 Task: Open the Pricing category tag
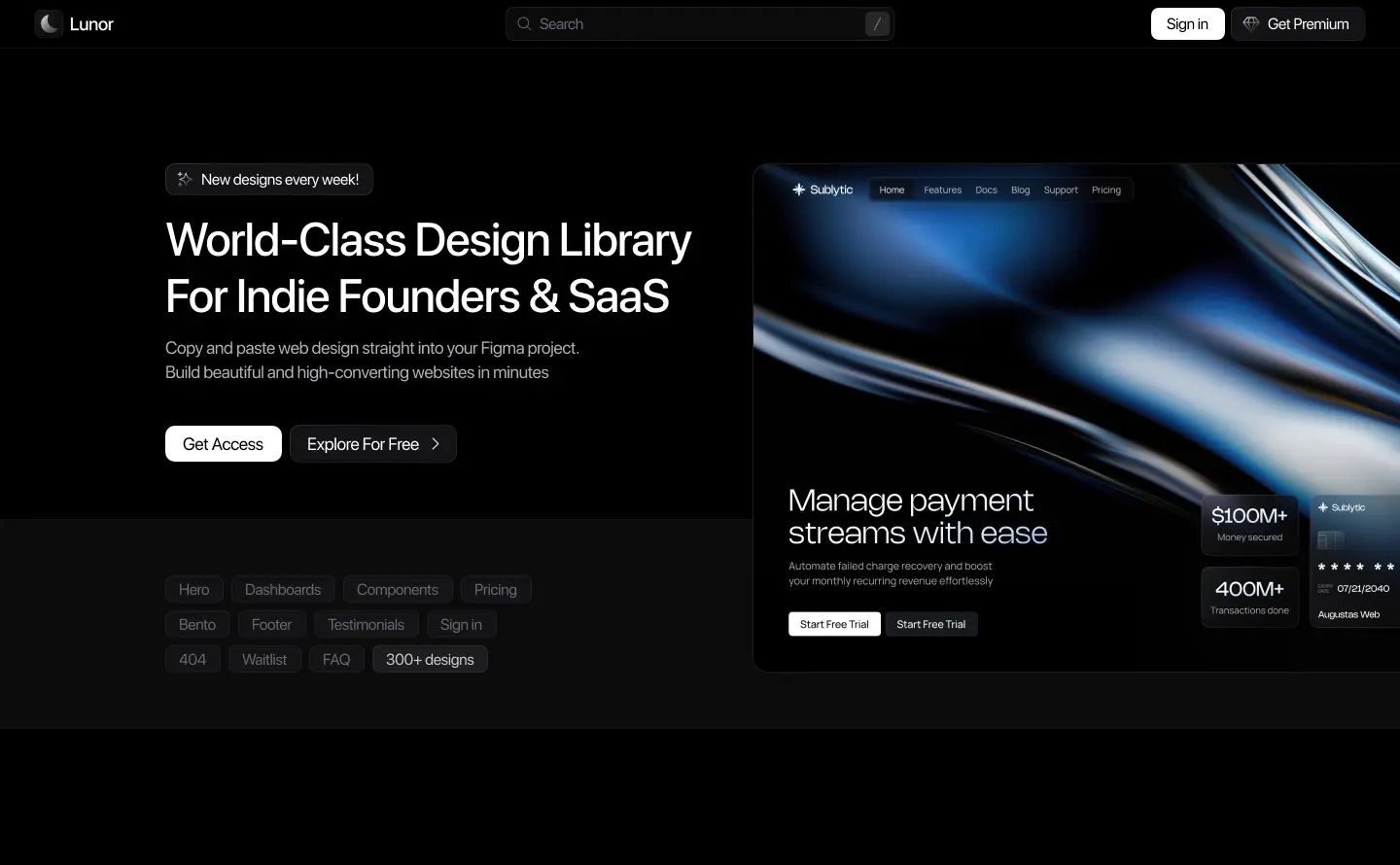click(496, 590)
